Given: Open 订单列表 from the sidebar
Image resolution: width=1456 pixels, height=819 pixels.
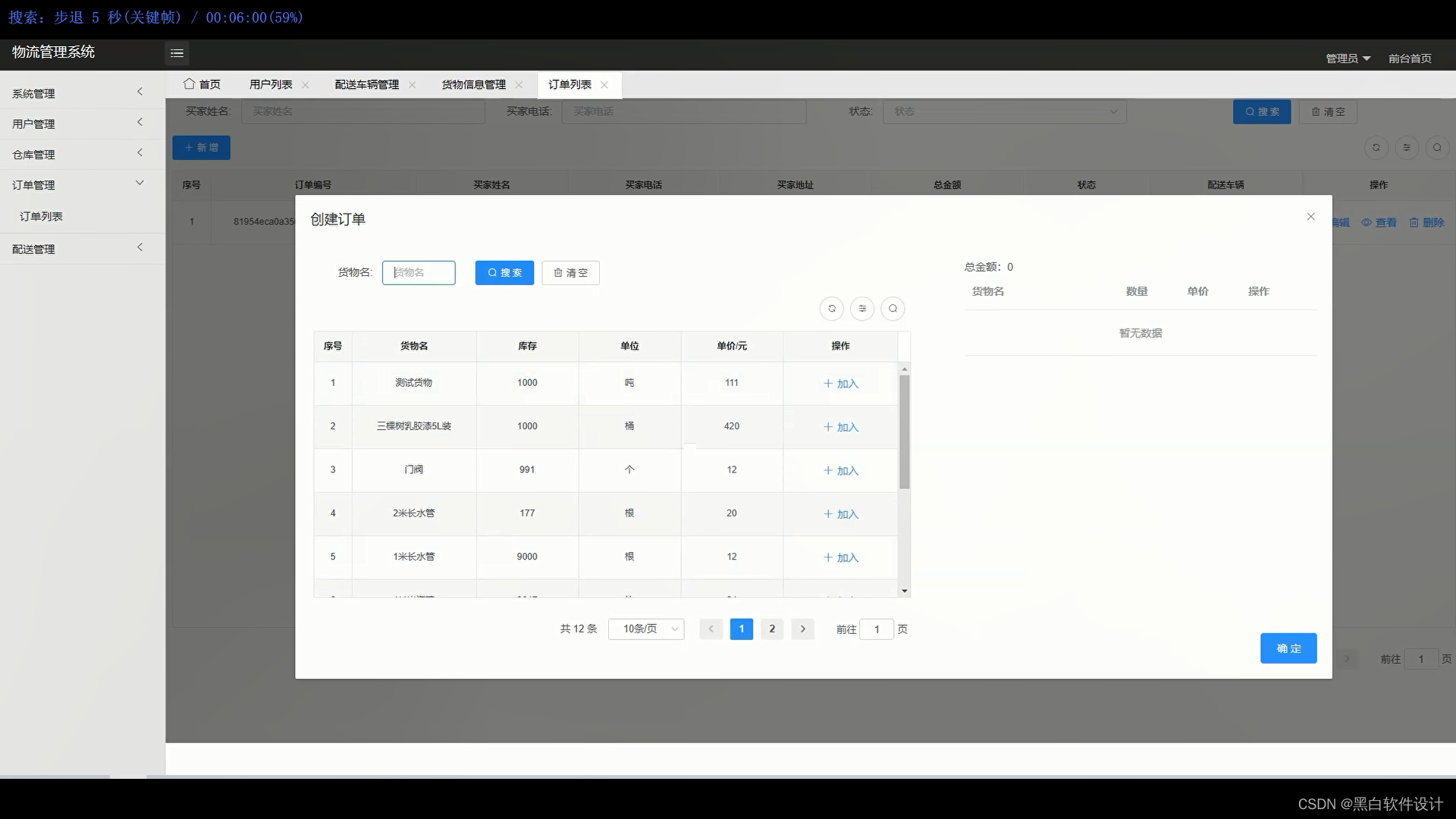Looking at the screenshot, I should (40, 216).
